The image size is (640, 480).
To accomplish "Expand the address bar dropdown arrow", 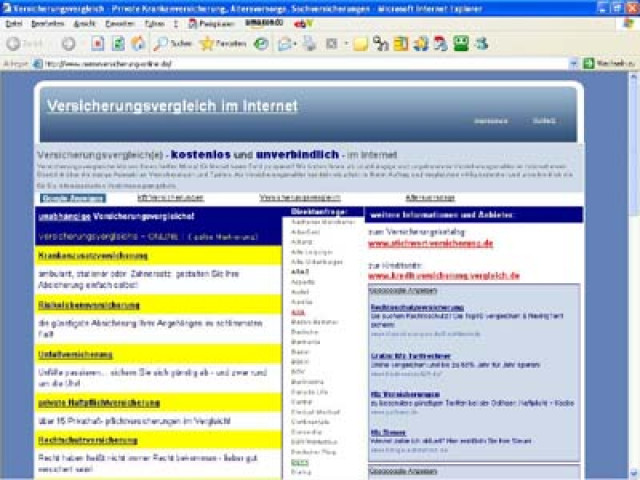I will [573, 64].
